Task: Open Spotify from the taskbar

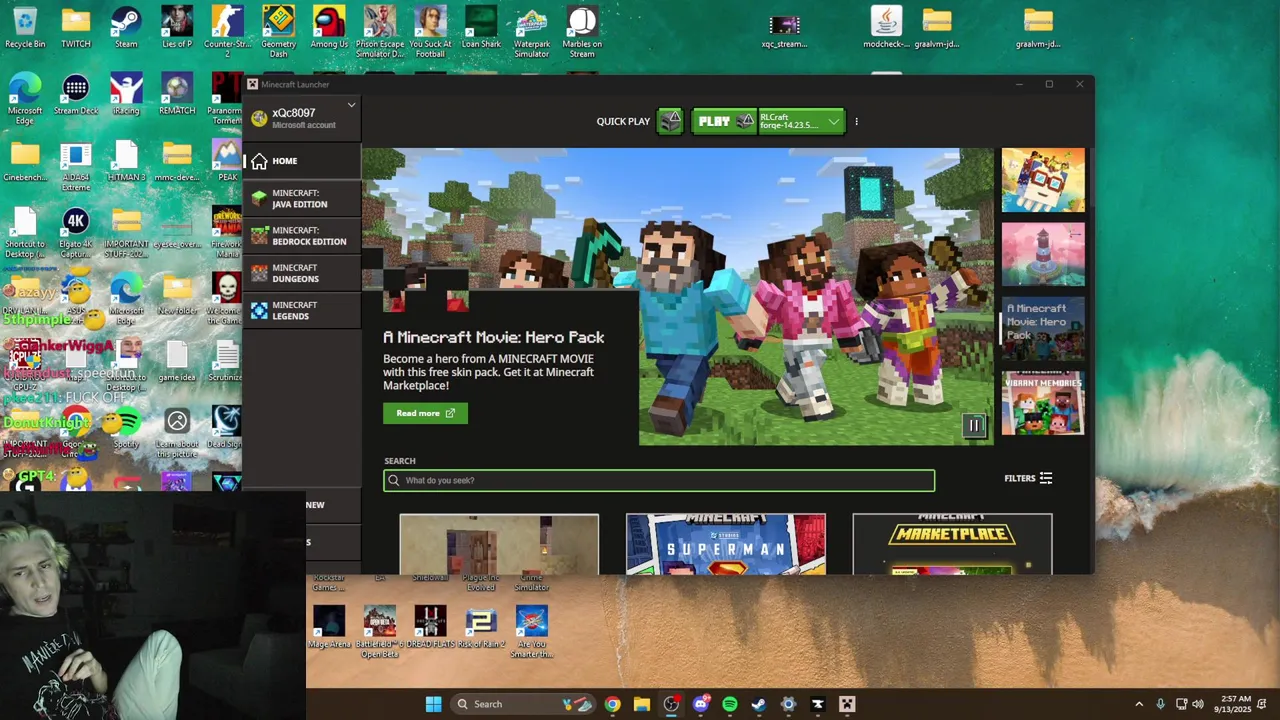Action: point(730,704)
